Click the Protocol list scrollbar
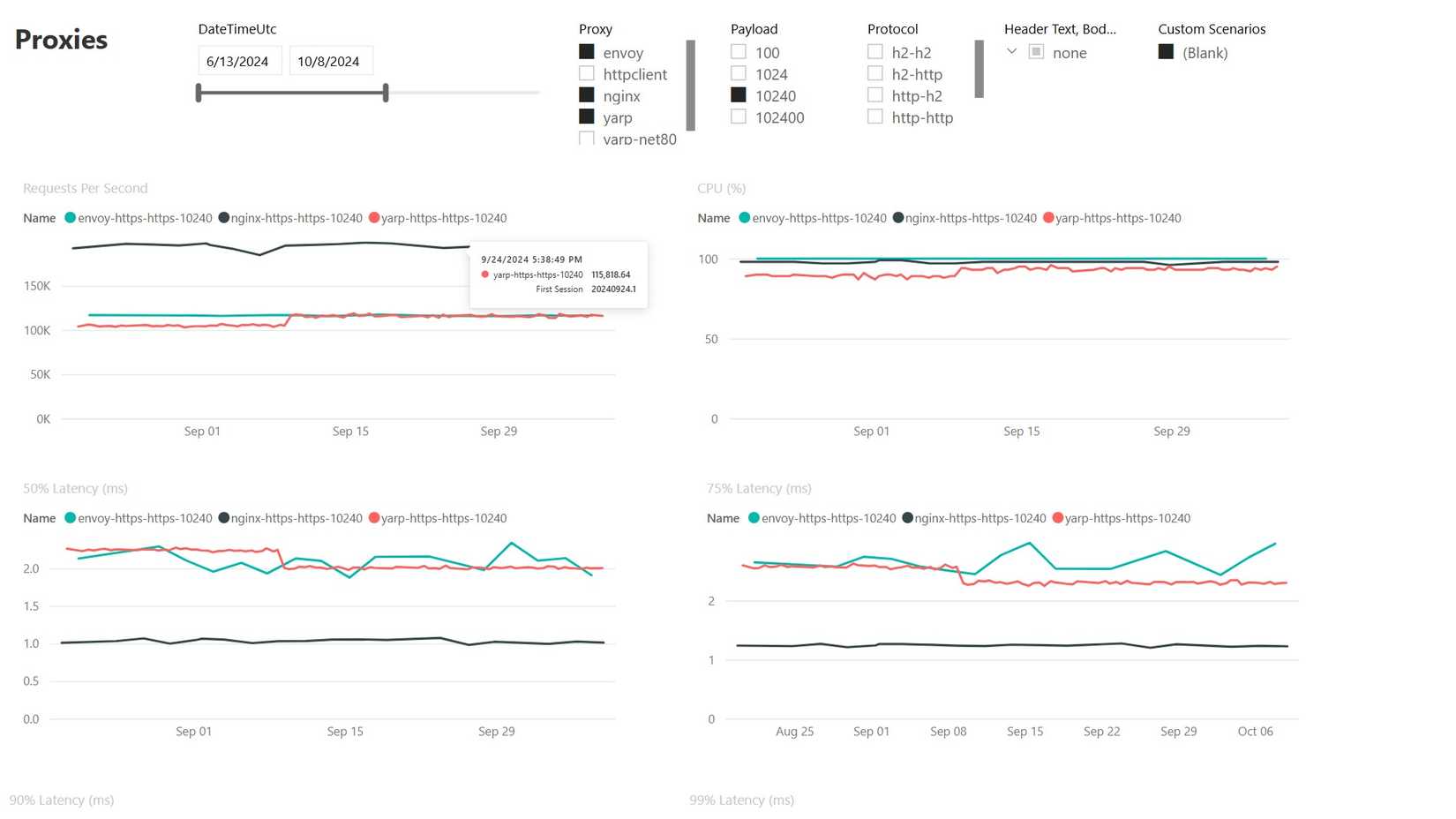 [x=979, y=69]
